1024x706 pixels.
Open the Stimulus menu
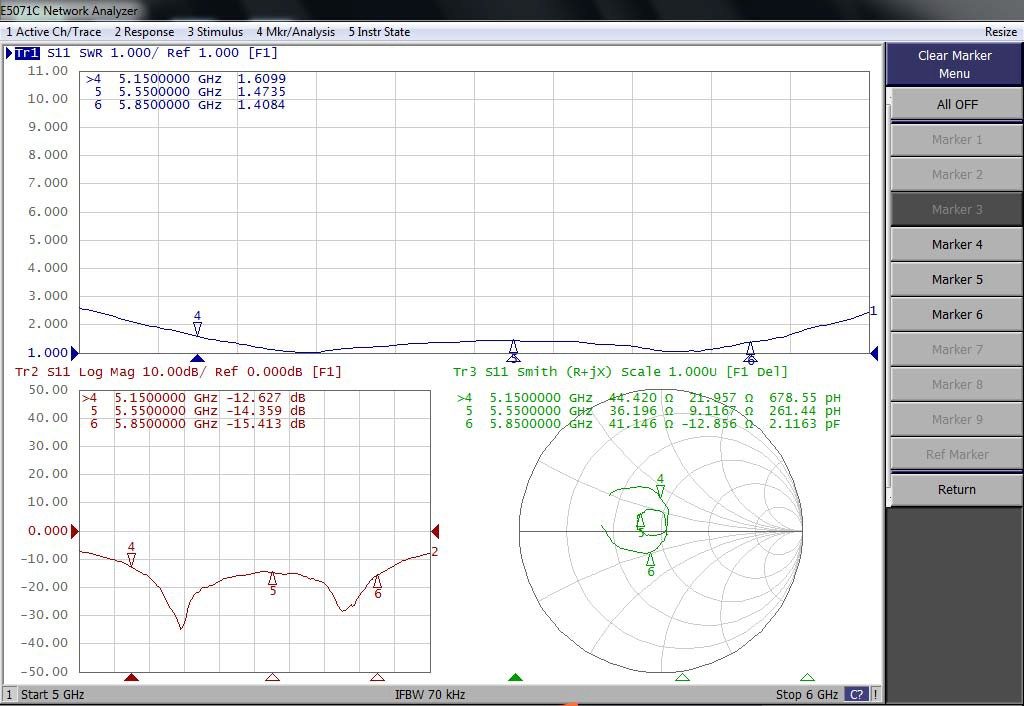(x=215, y=32)
